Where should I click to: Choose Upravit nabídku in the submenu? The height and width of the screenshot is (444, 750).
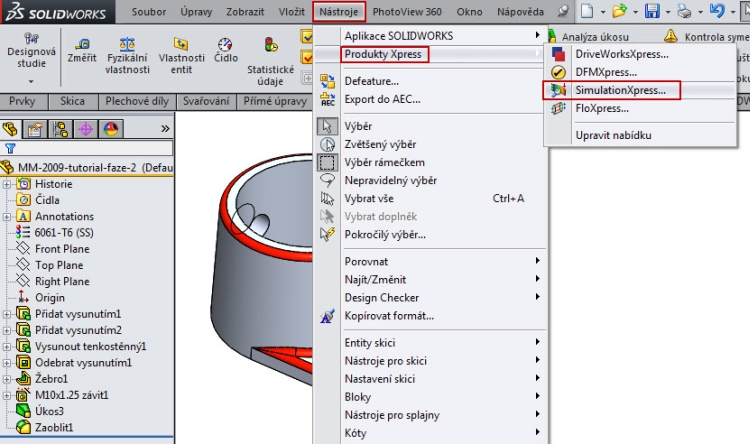(x=613, y=135)
